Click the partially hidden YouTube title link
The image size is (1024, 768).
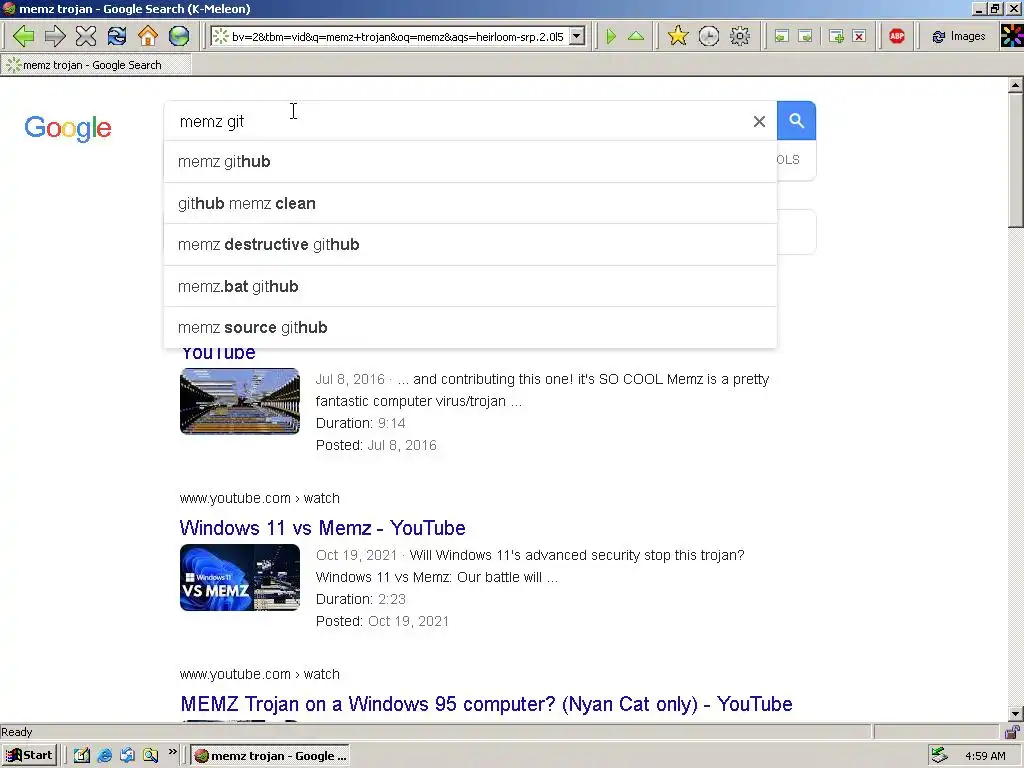(218, 353)
